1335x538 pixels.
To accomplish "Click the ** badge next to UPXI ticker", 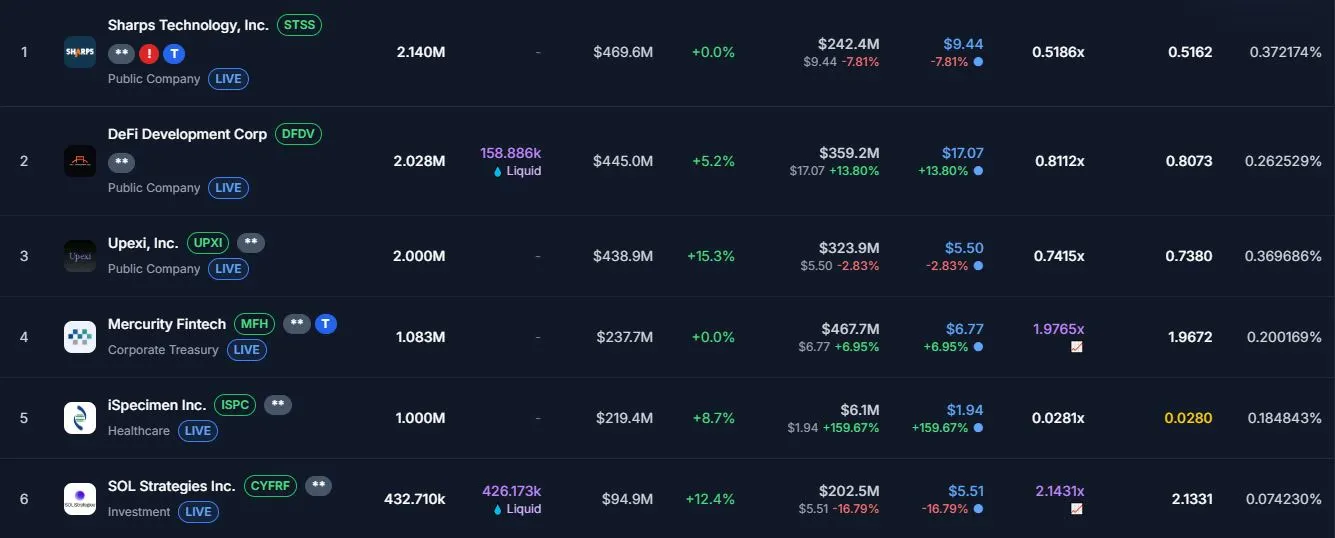I will (x=251, y=243).
